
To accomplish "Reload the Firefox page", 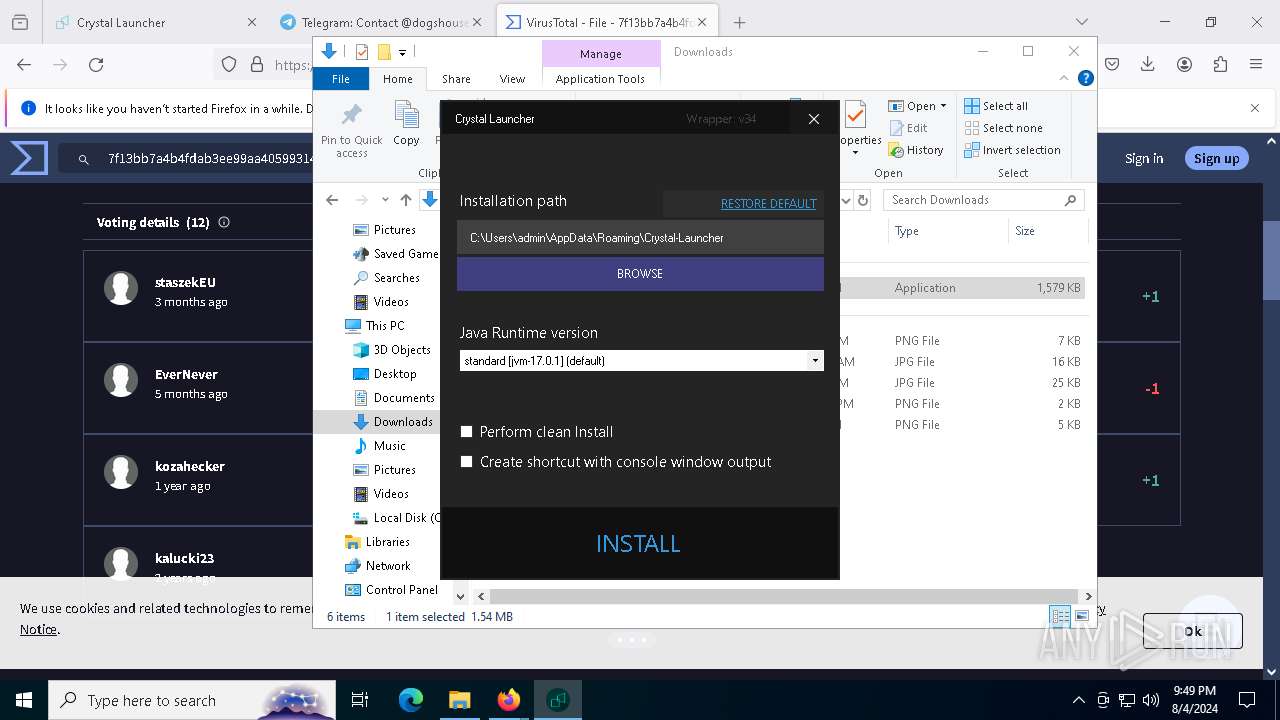I will (96, 64).
